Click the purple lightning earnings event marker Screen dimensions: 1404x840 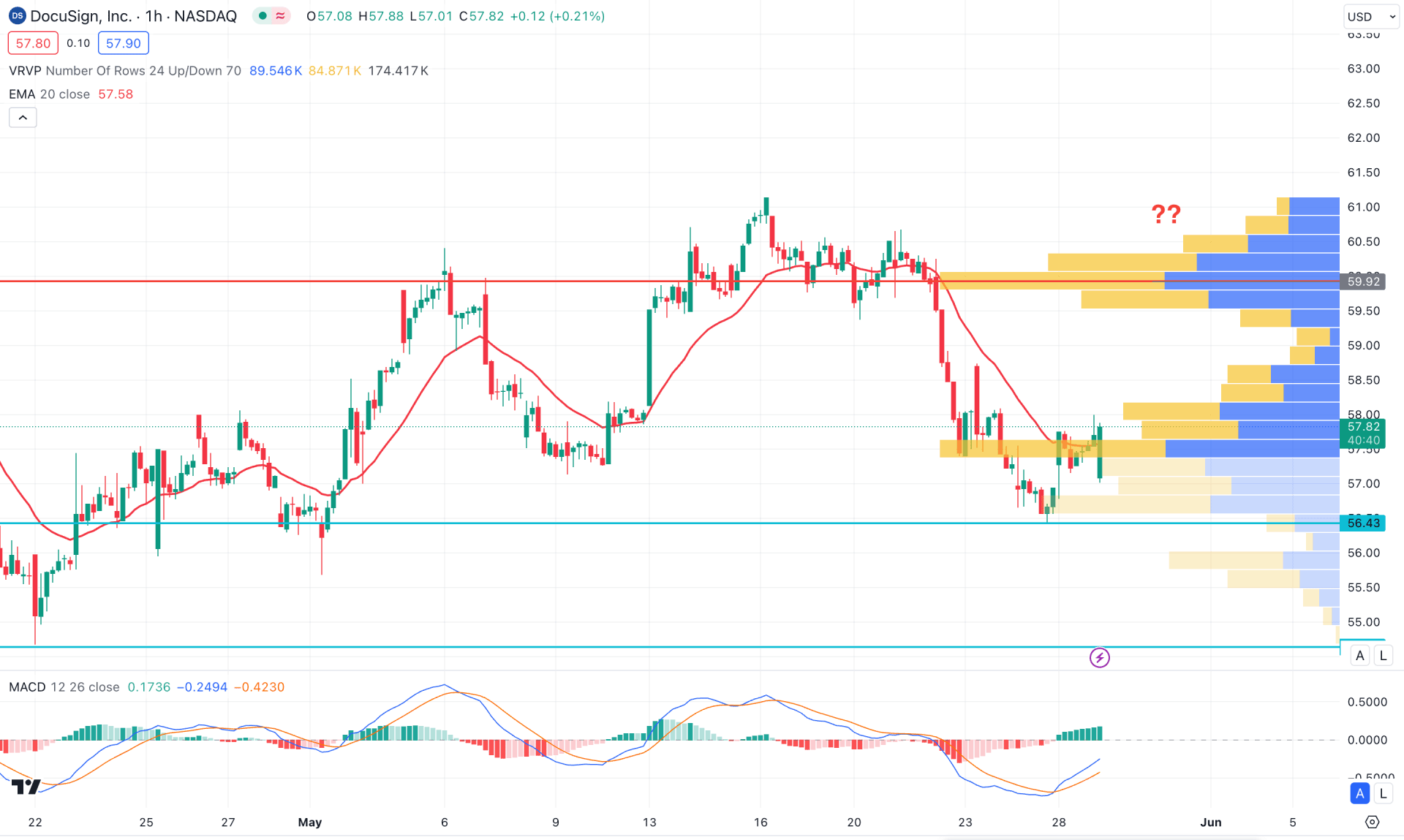tap(1099, 658)
